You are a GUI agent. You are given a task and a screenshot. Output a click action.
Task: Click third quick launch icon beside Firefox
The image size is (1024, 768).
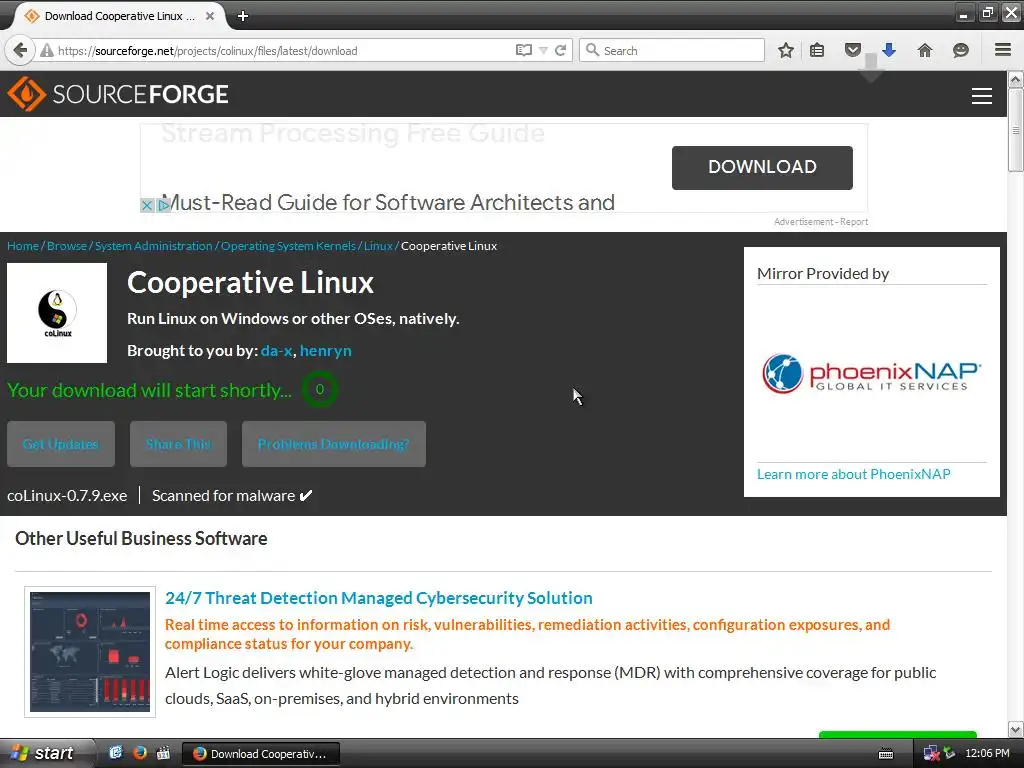coord(163,753)
